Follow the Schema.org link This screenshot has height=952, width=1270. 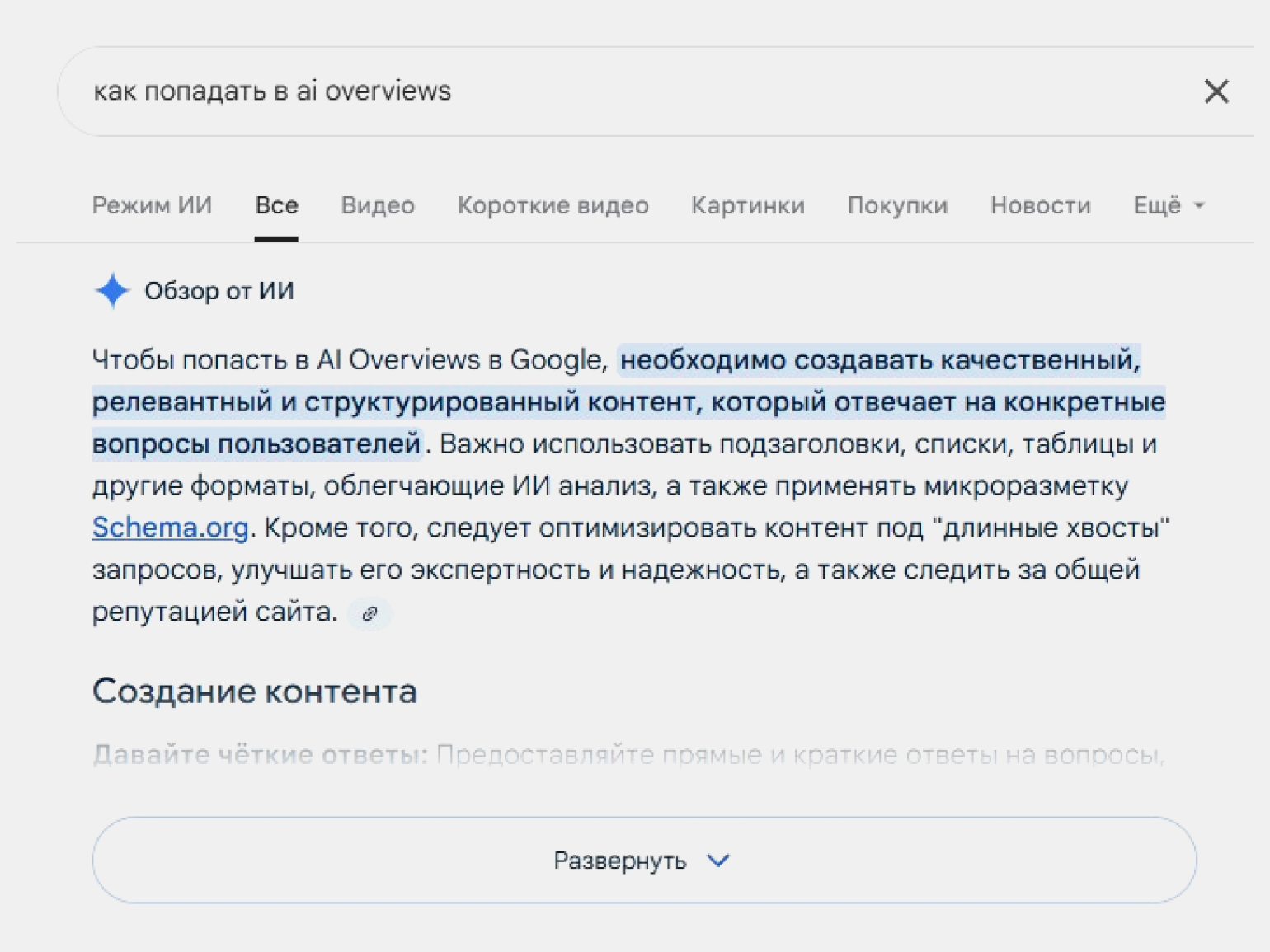tap(170, 528)
